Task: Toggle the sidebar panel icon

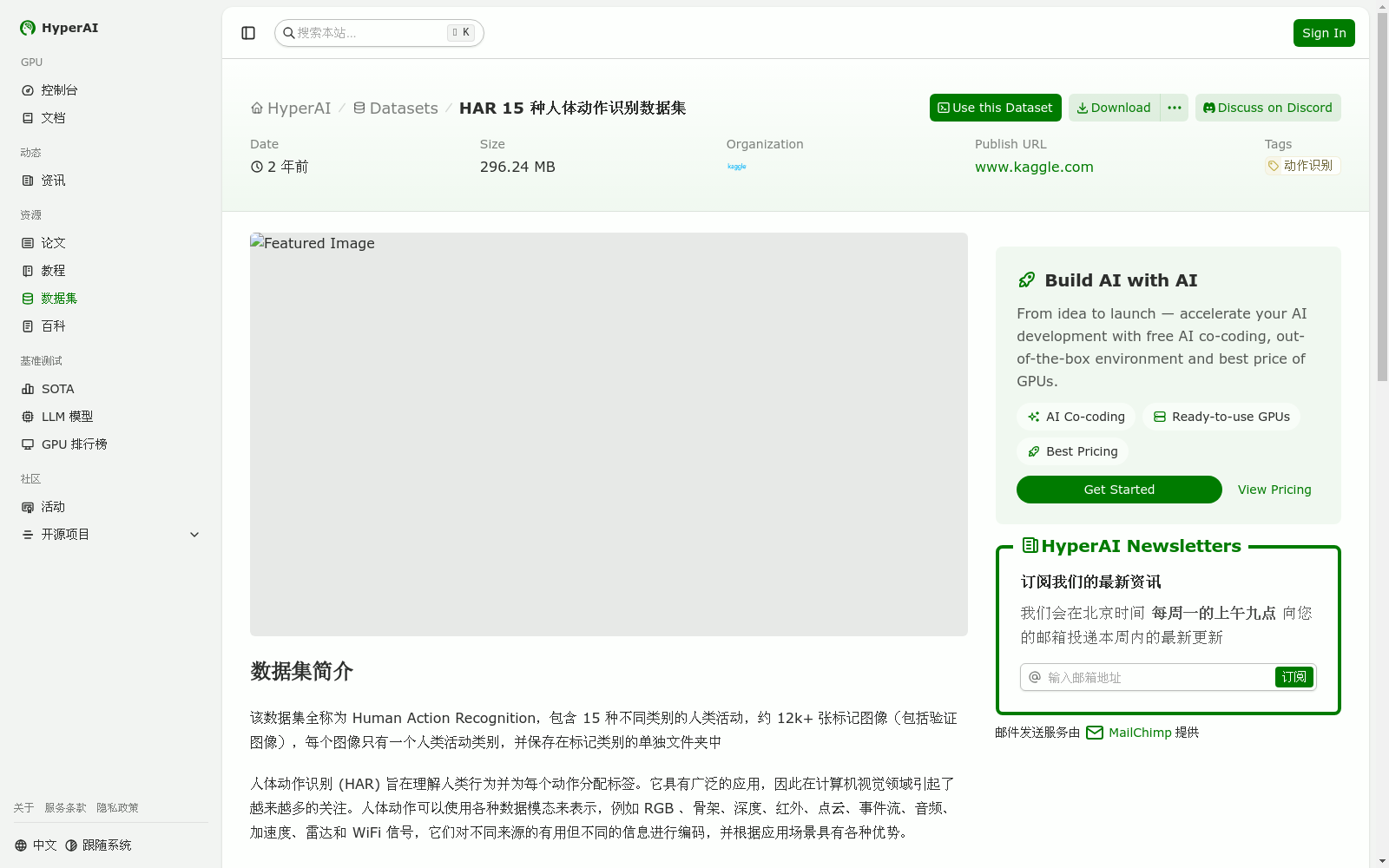Action: pos(248,33)
